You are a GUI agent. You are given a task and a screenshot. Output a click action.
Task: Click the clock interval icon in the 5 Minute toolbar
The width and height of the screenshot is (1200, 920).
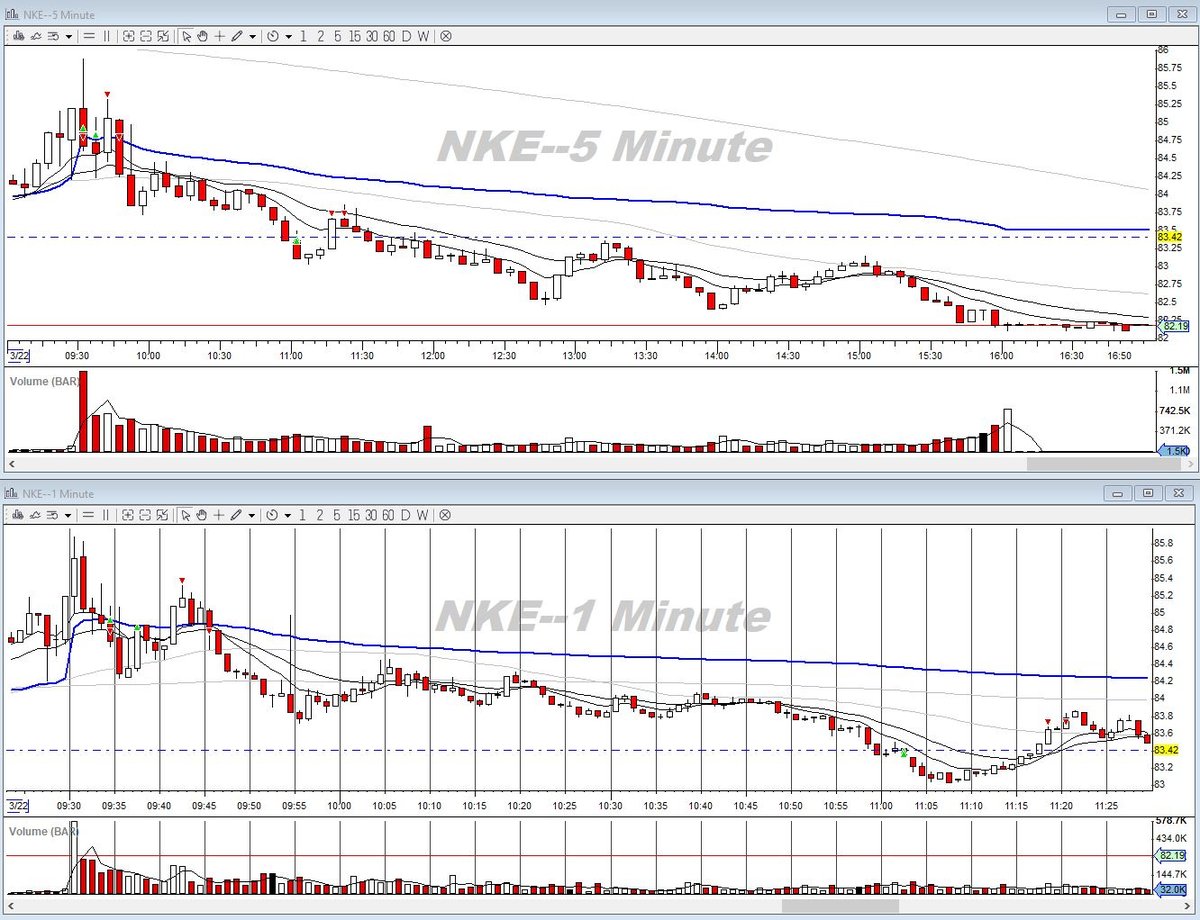[x=273, y=36]
